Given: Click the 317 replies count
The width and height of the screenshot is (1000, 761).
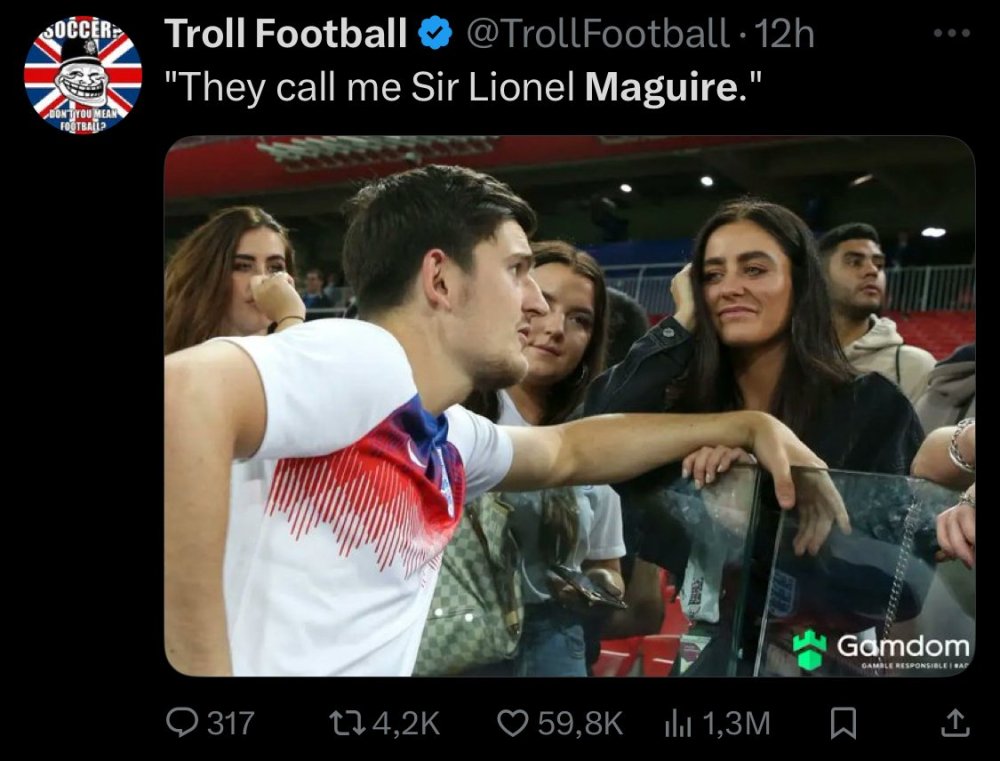Looking at the screenshot, I should click(230, 722).
